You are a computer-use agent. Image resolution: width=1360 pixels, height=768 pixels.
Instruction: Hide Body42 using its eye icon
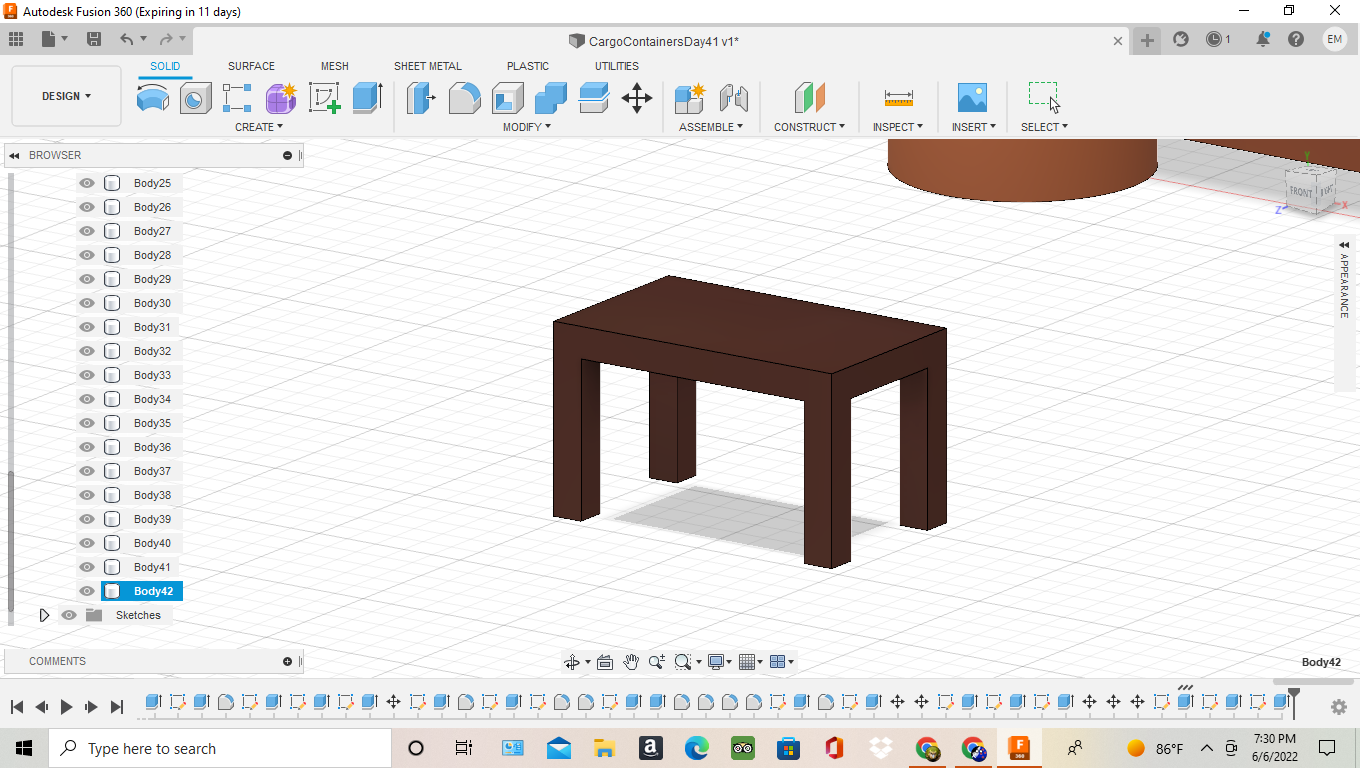point(87,591)
